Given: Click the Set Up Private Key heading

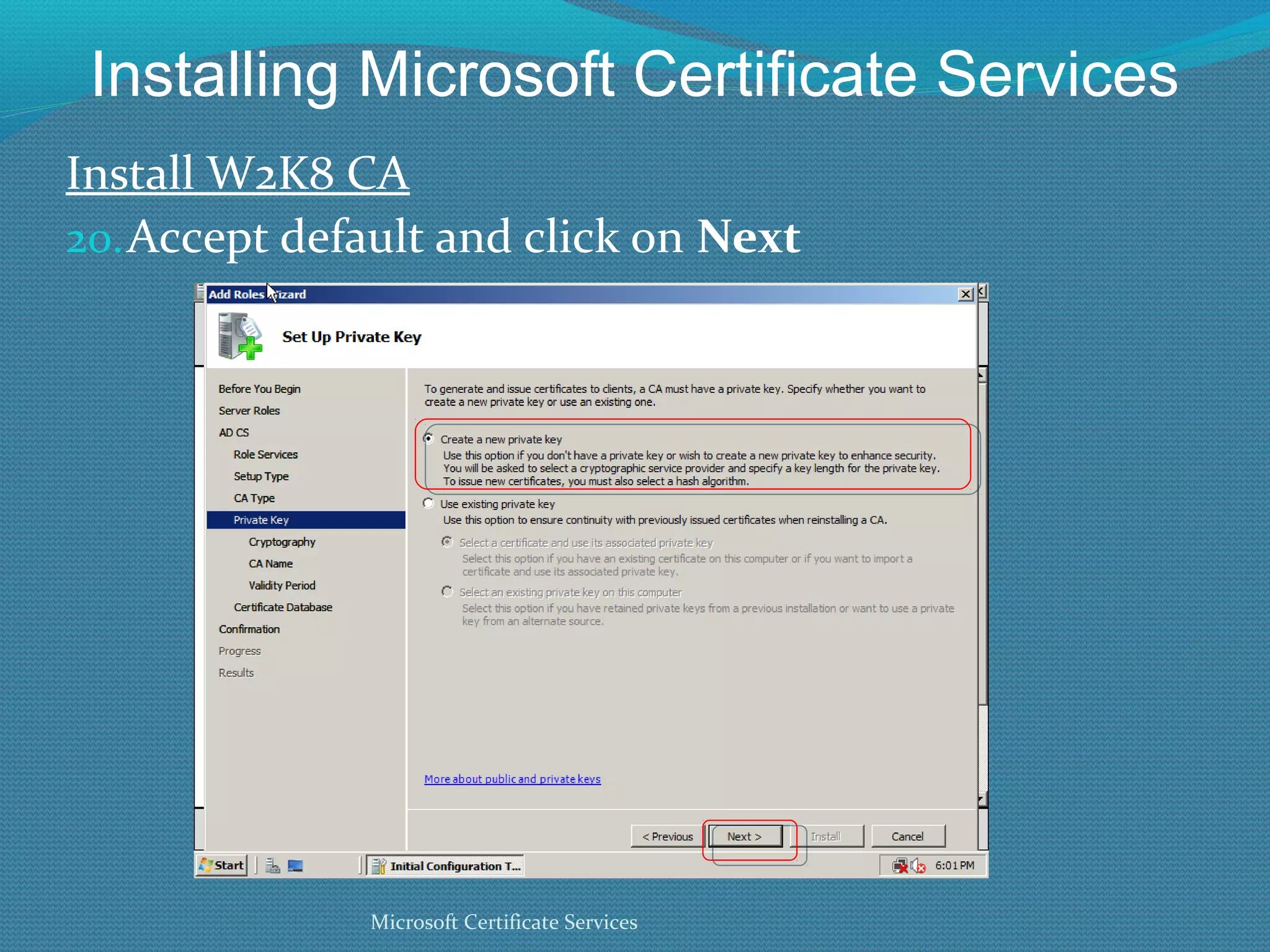Looking at the screenshot, I should (352, 337).
